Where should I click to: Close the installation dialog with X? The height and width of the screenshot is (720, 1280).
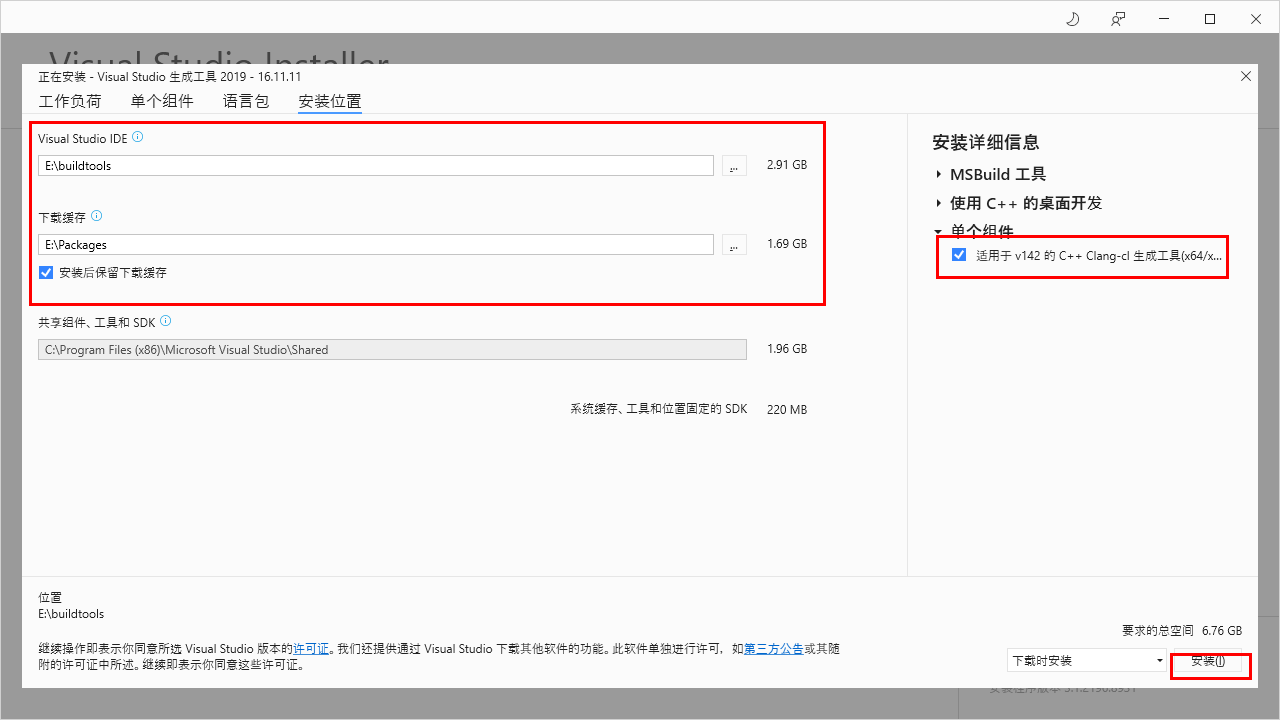[1246, 76]
